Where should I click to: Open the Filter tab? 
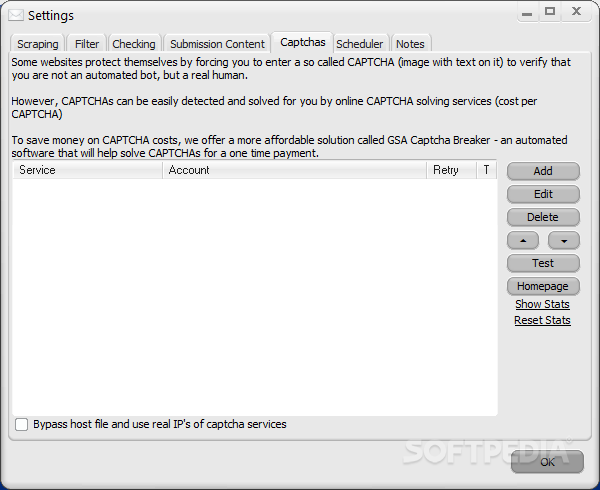click(87, 44)
